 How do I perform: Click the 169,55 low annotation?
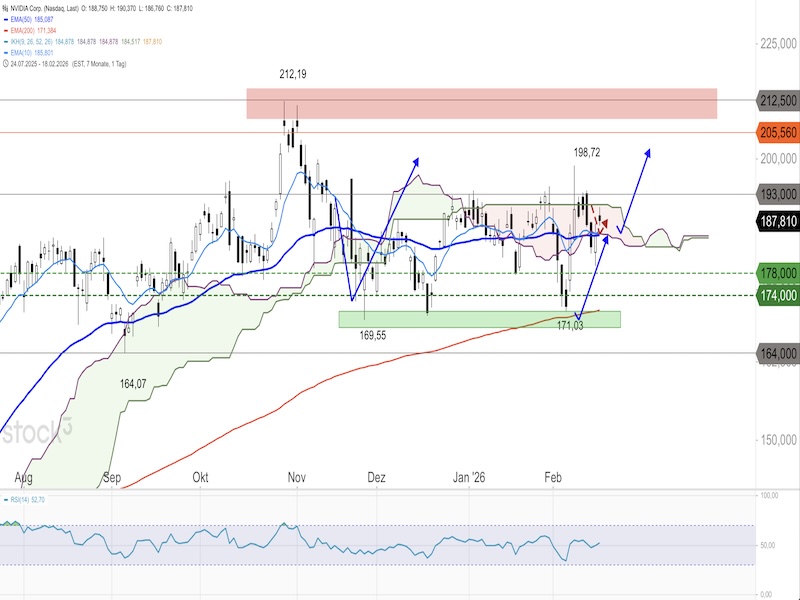pos(374,337)
